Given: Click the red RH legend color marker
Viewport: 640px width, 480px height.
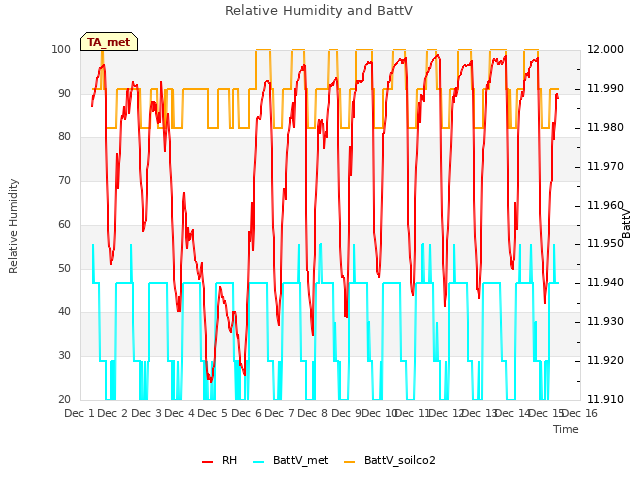Looking at the screenshot, I should [207, 462].
